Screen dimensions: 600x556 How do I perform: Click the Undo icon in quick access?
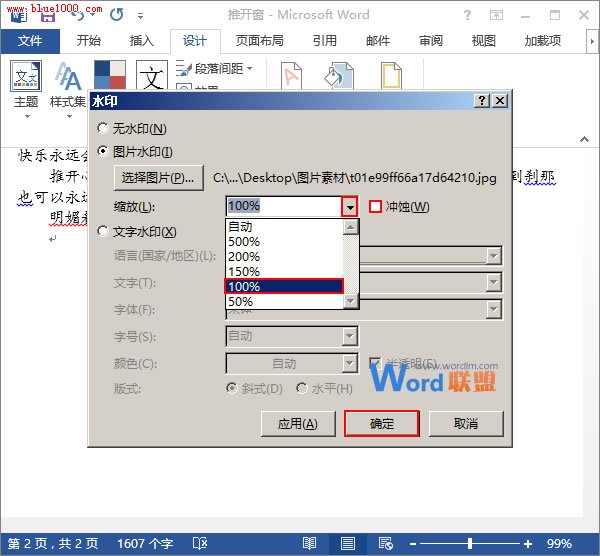(78, 15)
